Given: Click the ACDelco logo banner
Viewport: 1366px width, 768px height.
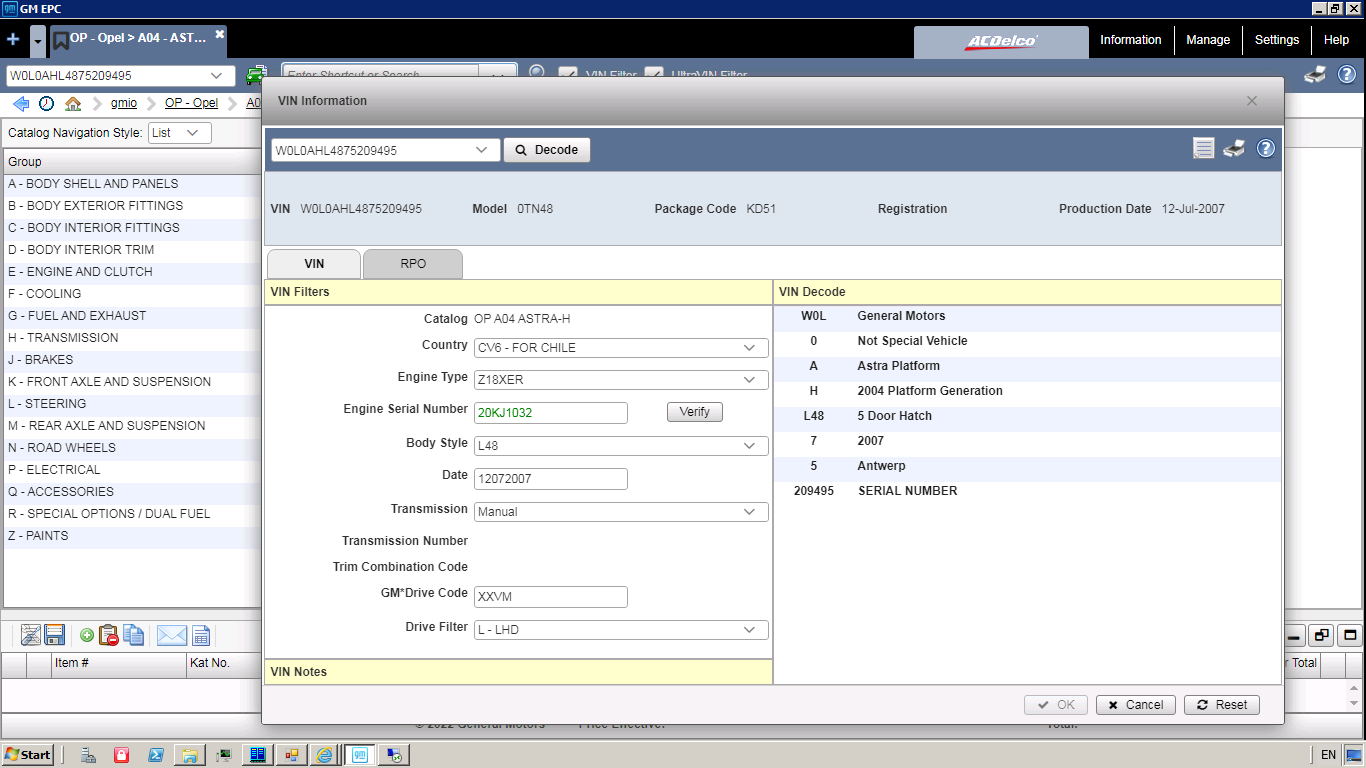Looking at the screenshot, I should [x=1001, y=41].
